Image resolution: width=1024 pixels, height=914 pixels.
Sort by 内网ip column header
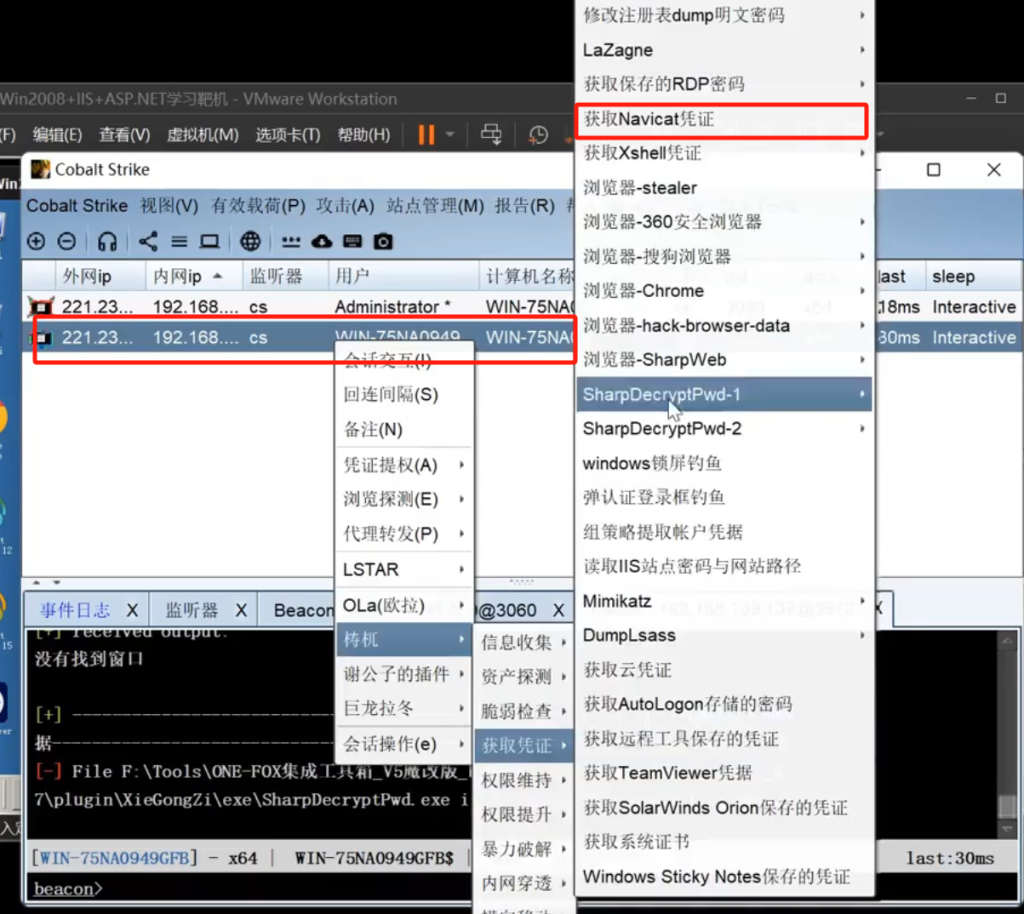(x=194, y=276)
